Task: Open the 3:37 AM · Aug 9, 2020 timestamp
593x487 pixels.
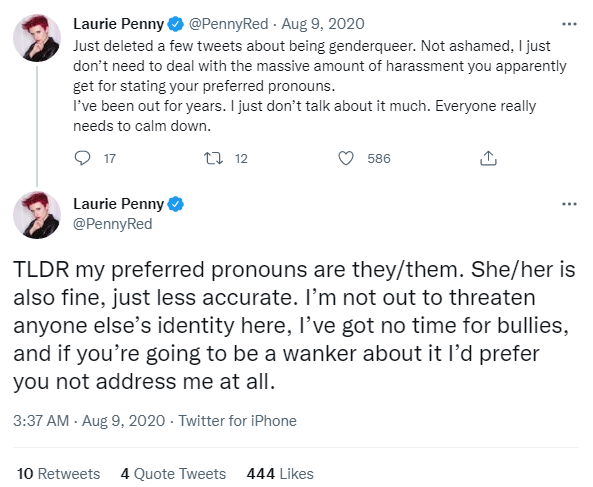Action: point(89,421)
